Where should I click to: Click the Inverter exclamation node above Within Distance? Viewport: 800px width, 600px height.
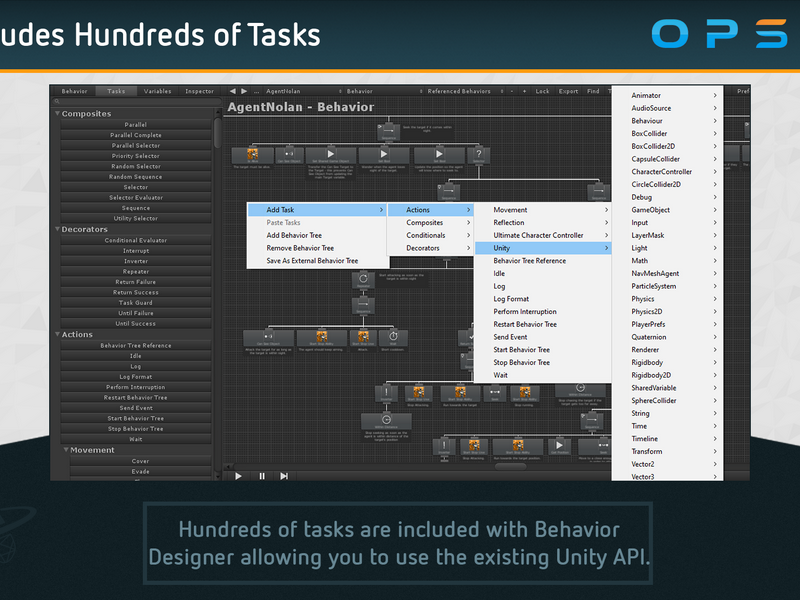click(x=386, y=393)
